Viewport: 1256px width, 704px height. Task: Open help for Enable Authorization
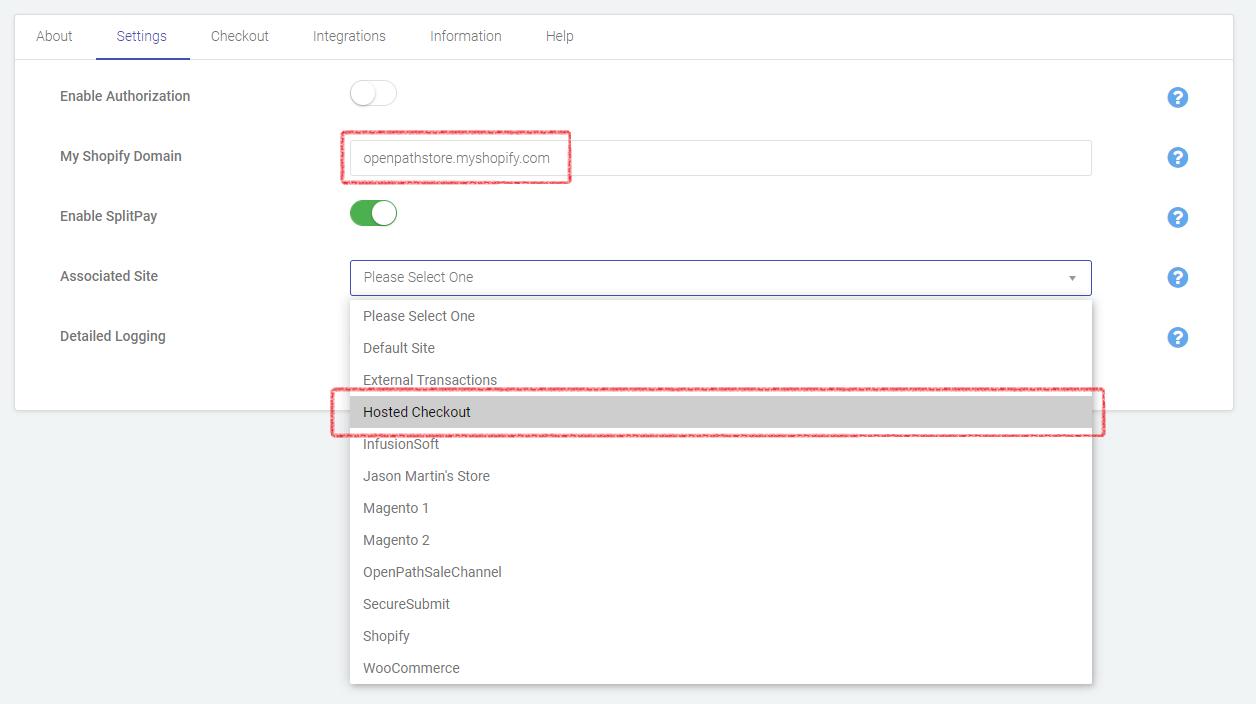click(1178, 97)
